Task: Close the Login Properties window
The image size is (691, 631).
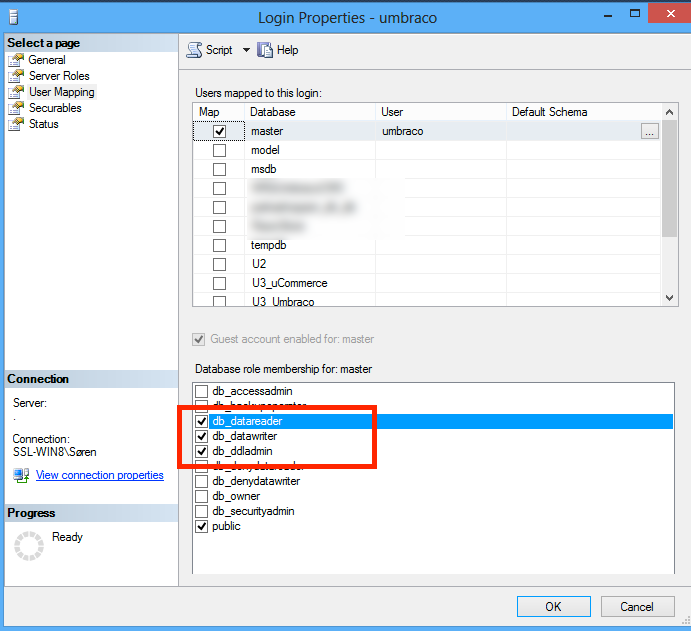Action: point(670,13)
